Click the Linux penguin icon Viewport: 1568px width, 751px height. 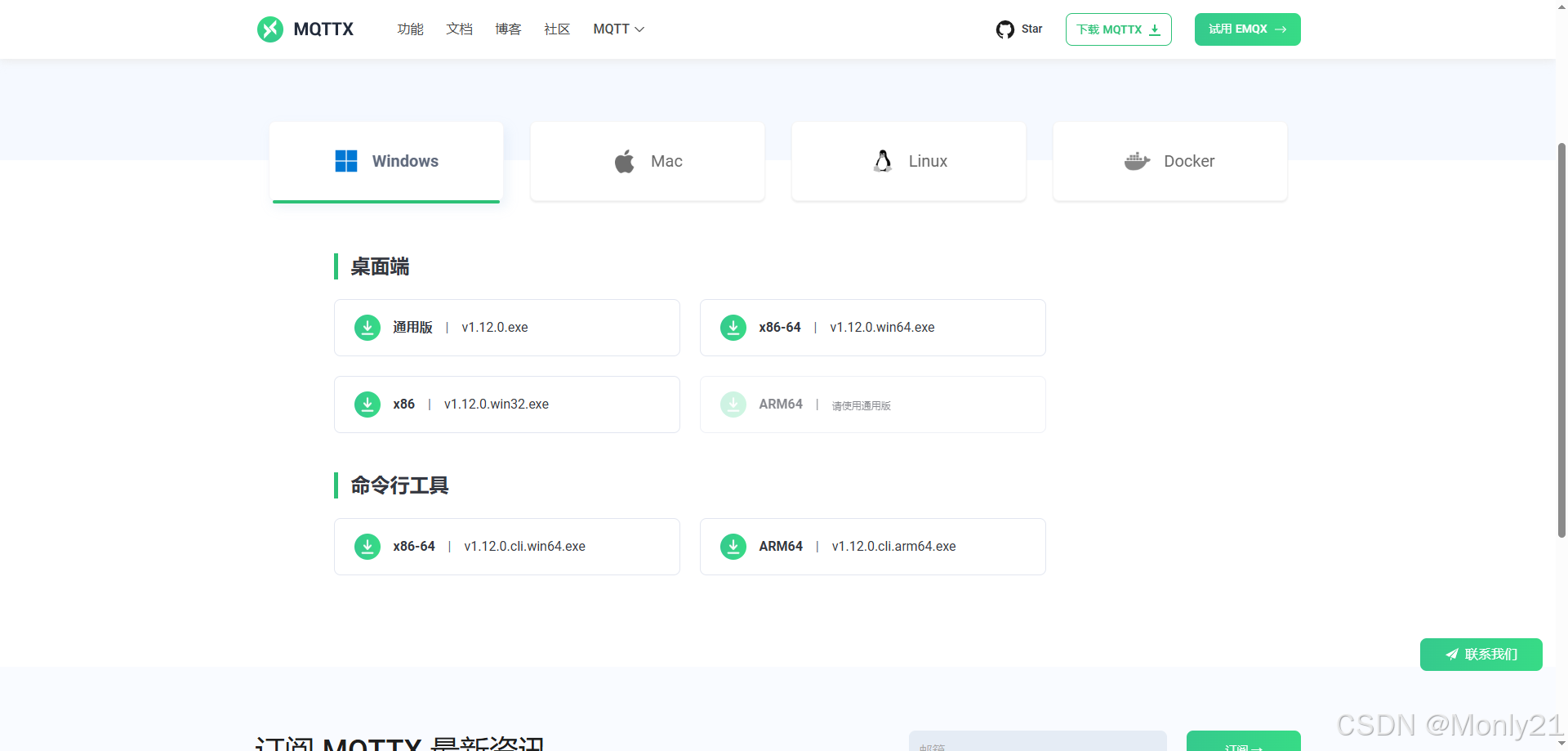[x=882, y=161]
